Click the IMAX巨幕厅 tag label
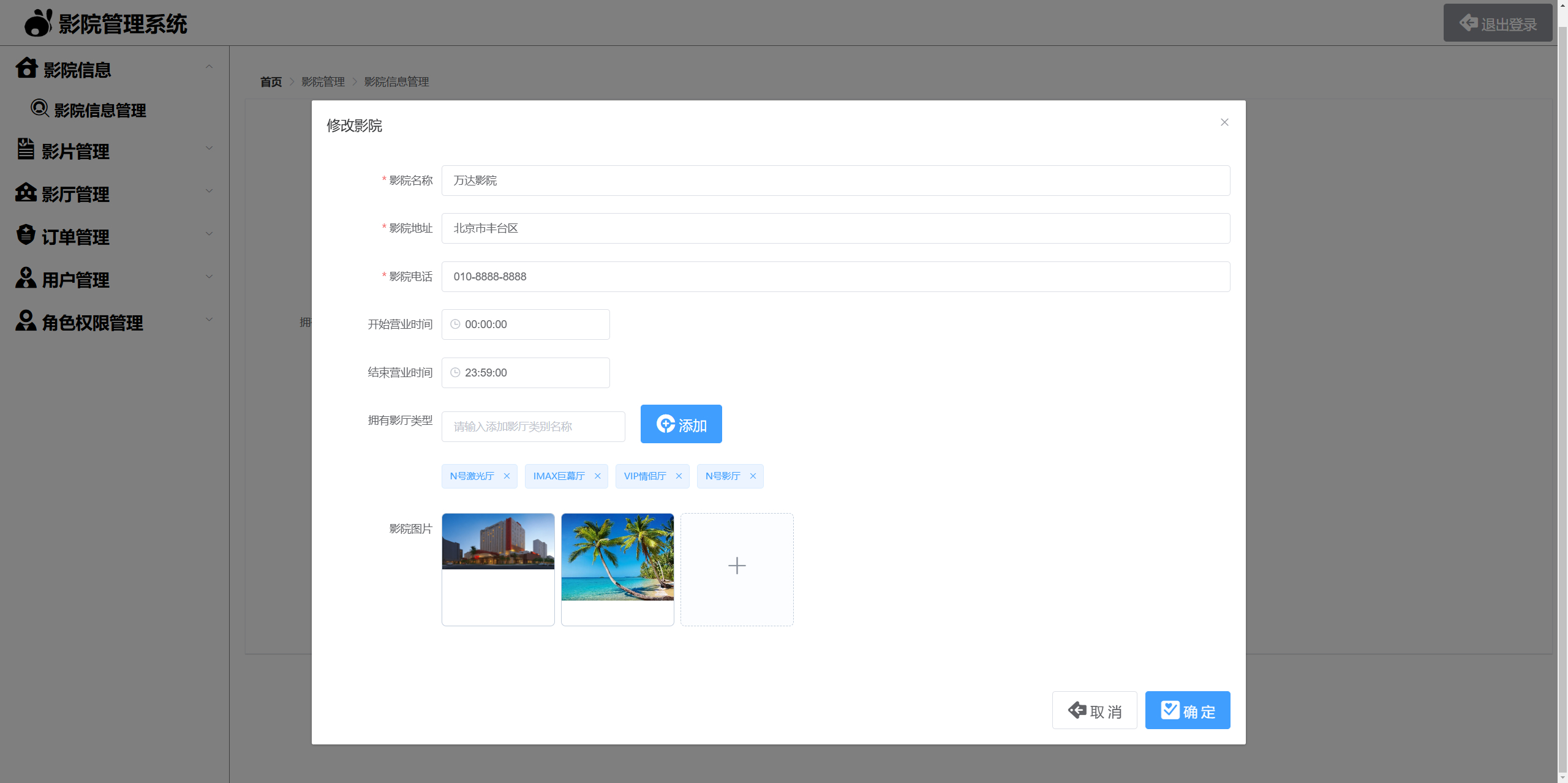1568x783 pixels. click(x=559, y=476)
